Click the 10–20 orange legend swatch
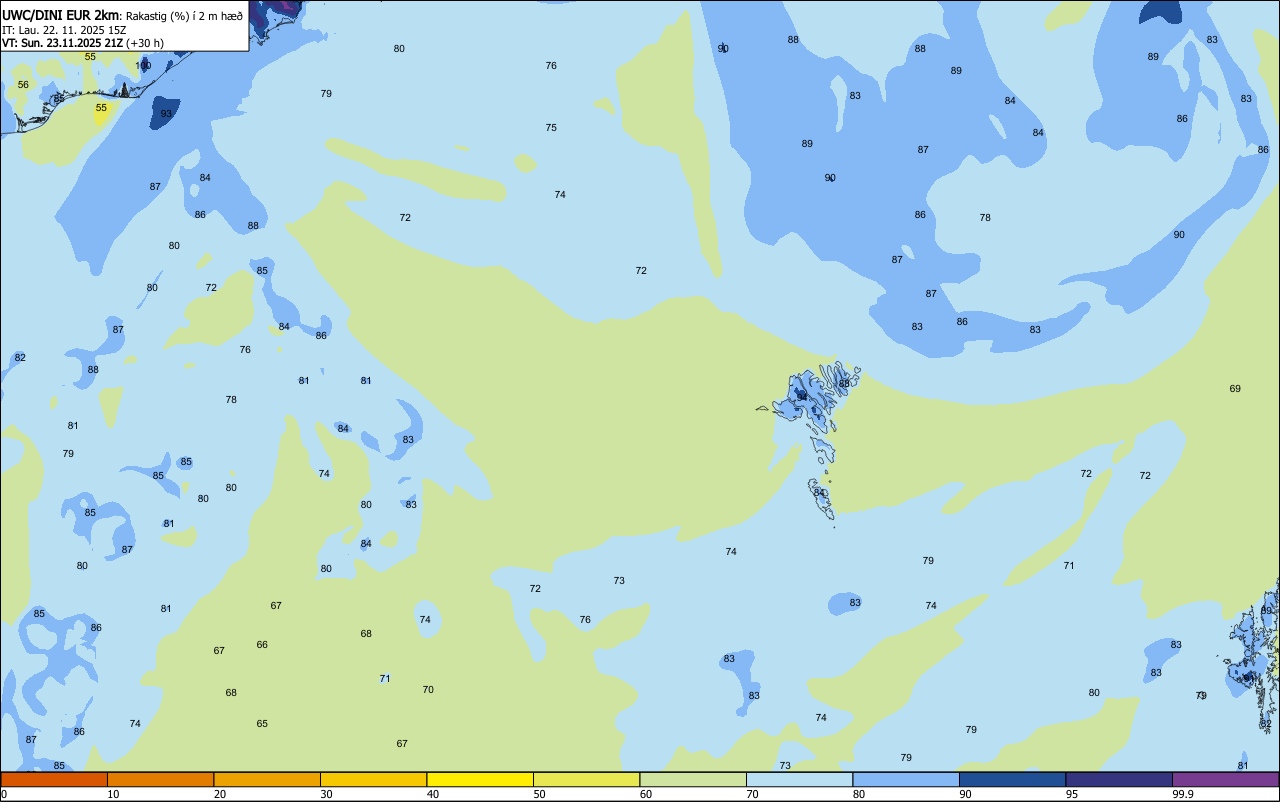Viewport: 1280px width, 802px height. [x=160, y=779]
